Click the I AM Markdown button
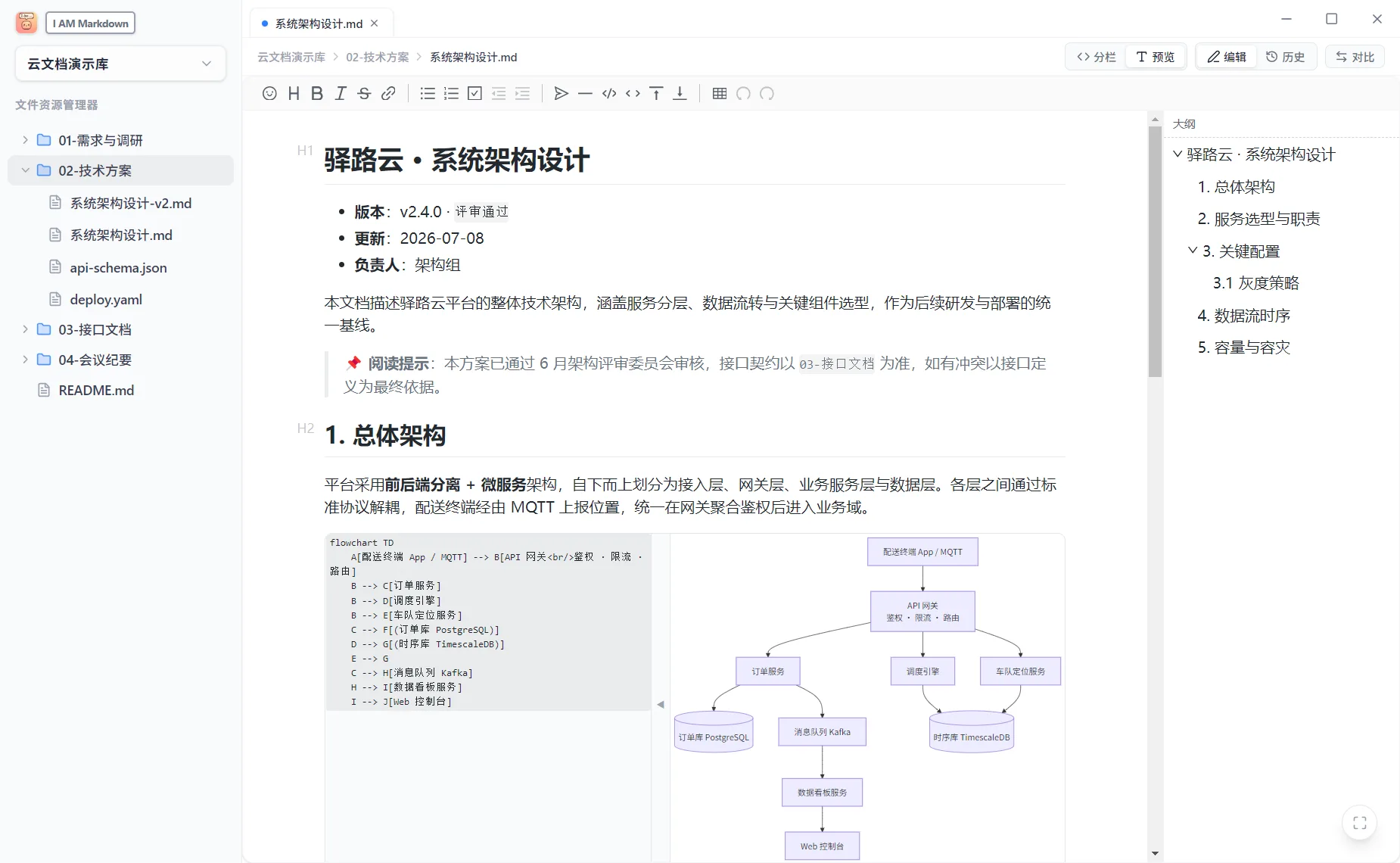This screenshot has height=863, width=1400. (x=91, y=23)
